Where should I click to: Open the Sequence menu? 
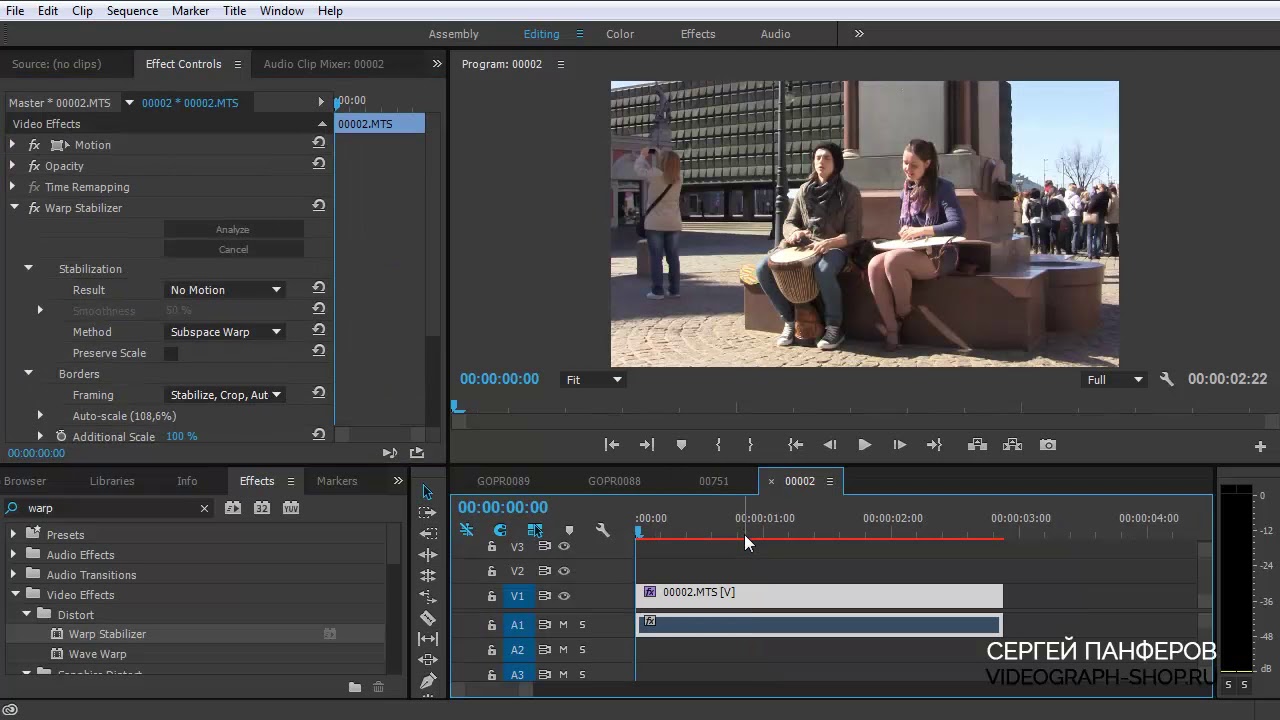tap(132, 11)
